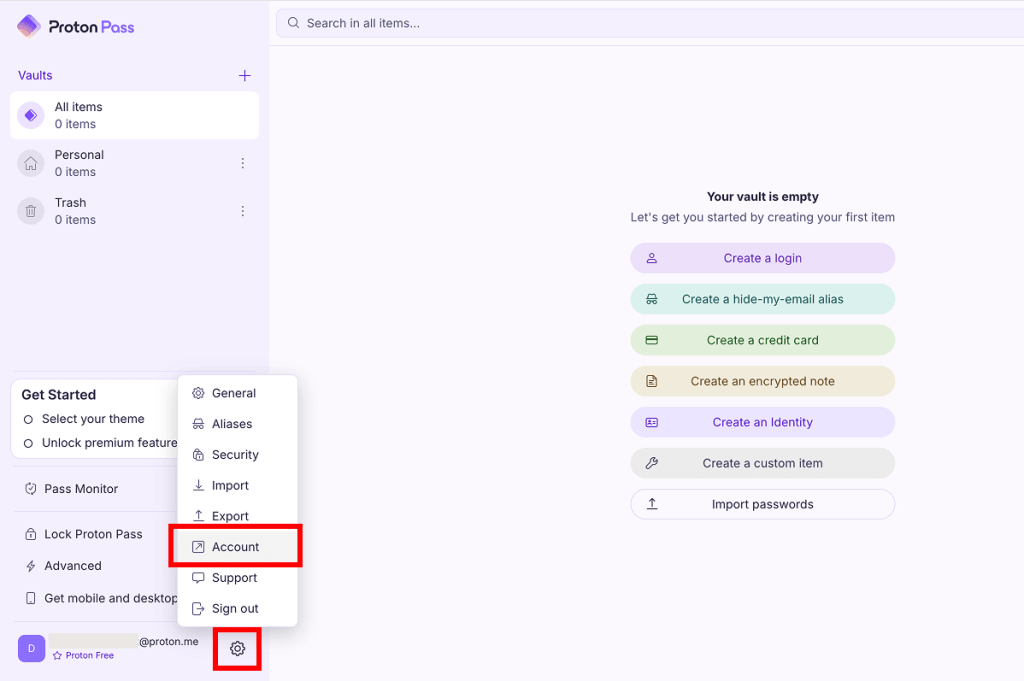Click the Proton Pass logo icon

click(29, 26)
